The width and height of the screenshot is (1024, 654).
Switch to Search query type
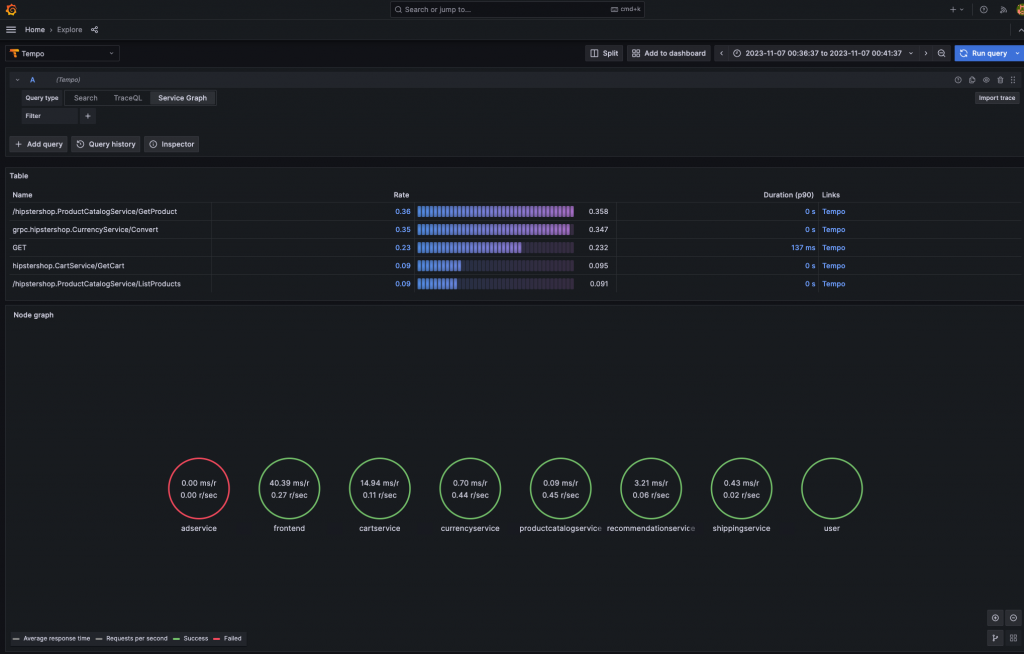(x=86, y=98)
